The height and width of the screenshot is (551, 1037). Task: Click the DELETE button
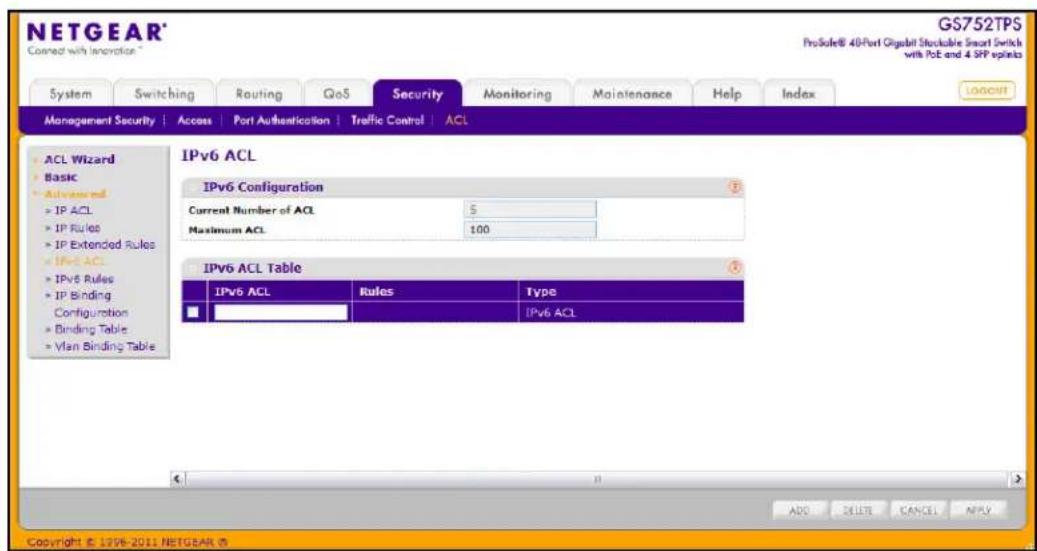[860, 511]
